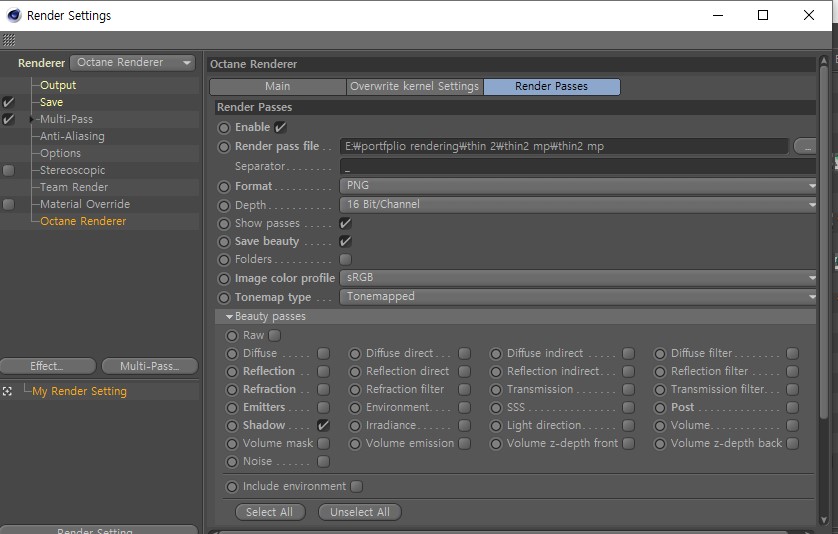The width and height of the screenshot is (838, 534).
Task: Click the animation circle beside Transmission filter
Action: [660, 390]
